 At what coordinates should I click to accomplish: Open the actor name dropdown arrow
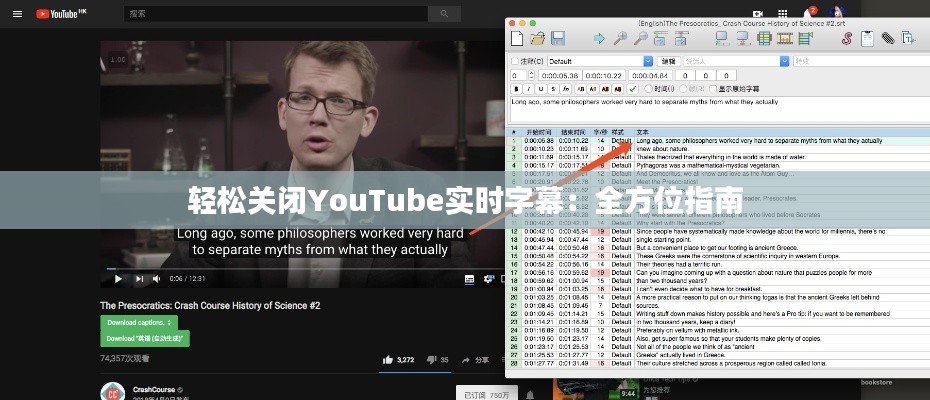[785, 61]
